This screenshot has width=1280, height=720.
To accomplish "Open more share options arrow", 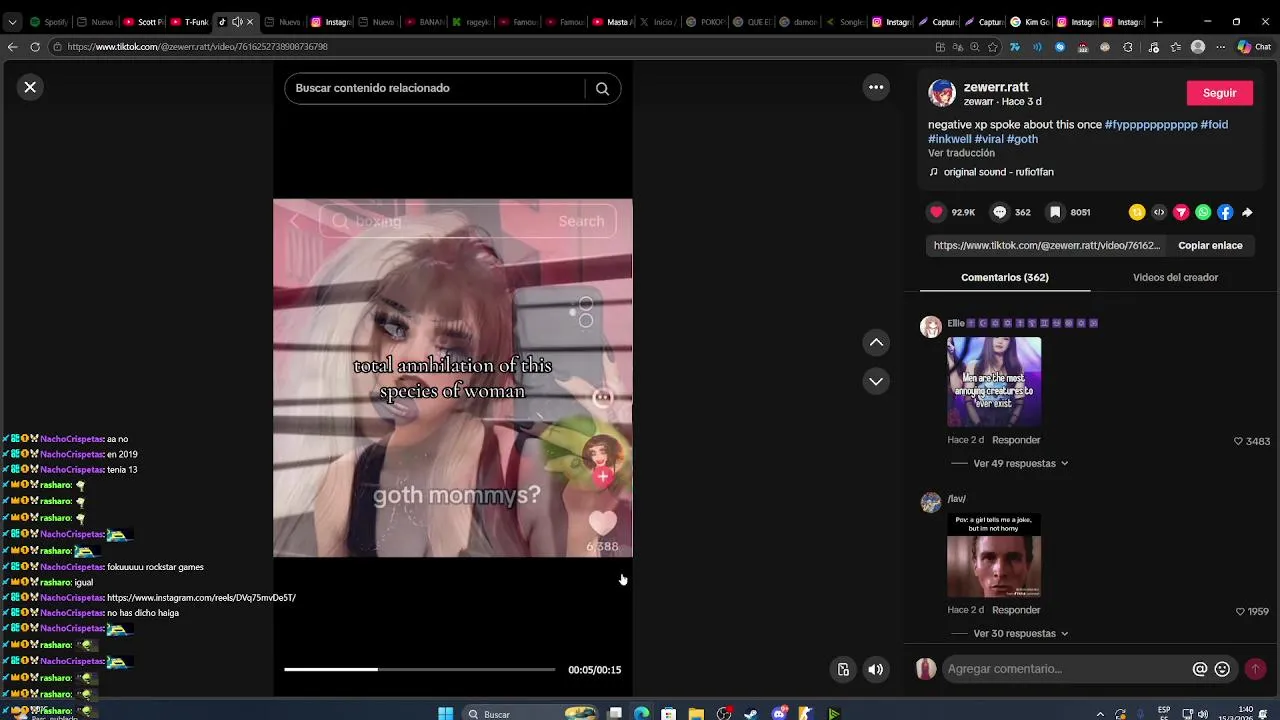I will [1247, 212].
